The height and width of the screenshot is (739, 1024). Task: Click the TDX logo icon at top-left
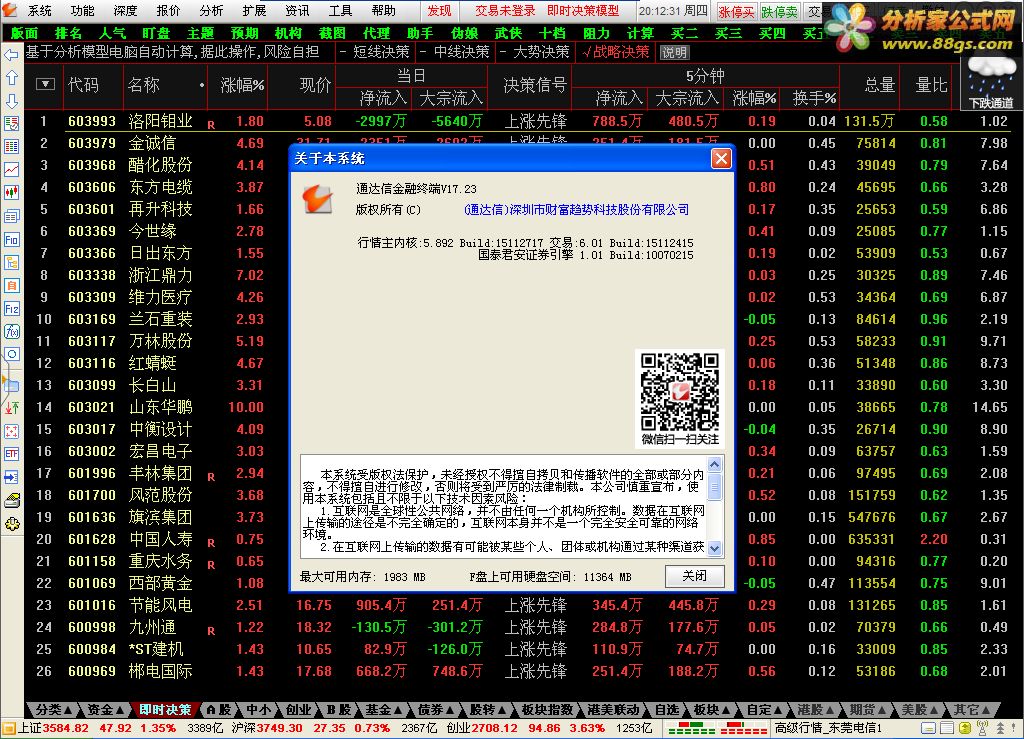(x=10, y=9)
